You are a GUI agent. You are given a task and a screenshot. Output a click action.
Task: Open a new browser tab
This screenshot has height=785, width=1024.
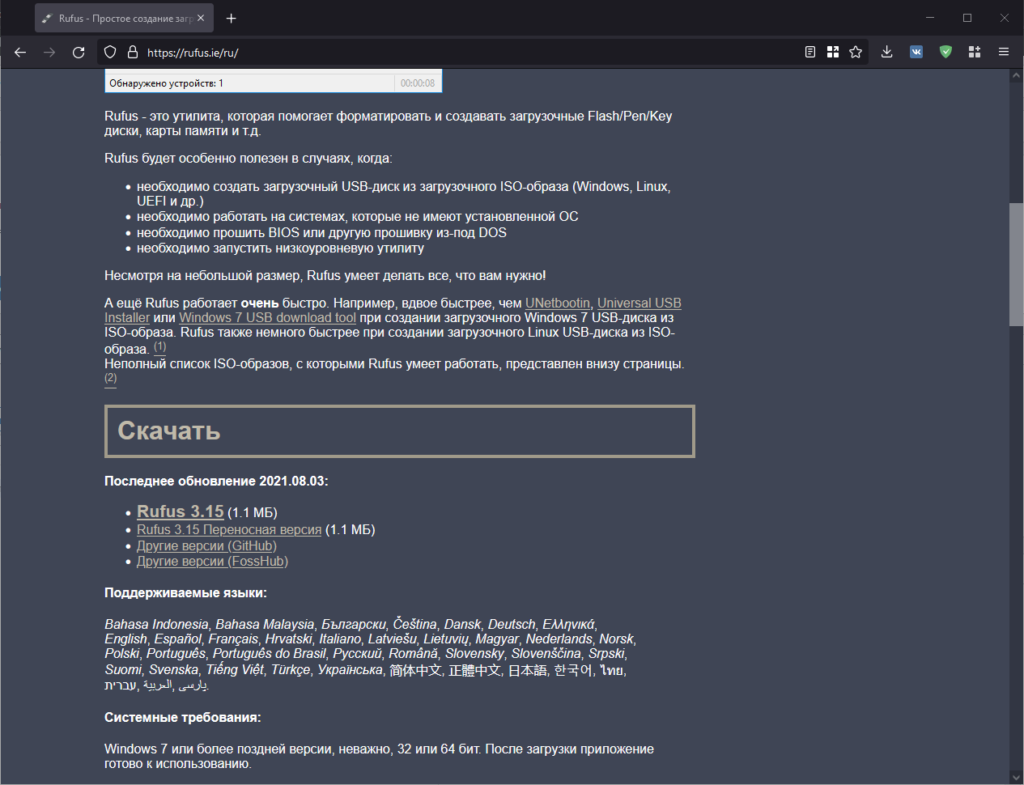231,18
